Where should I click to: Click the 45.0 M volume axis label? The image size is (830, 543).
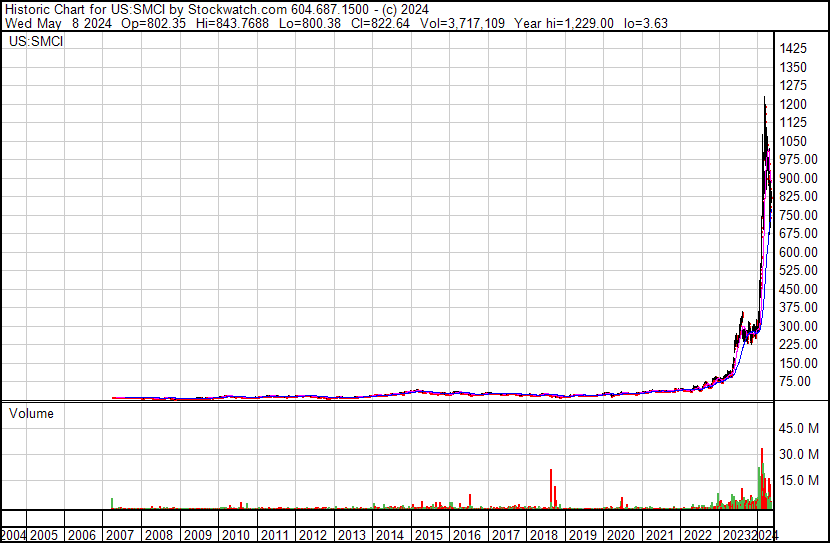click(x=798, y=428)
